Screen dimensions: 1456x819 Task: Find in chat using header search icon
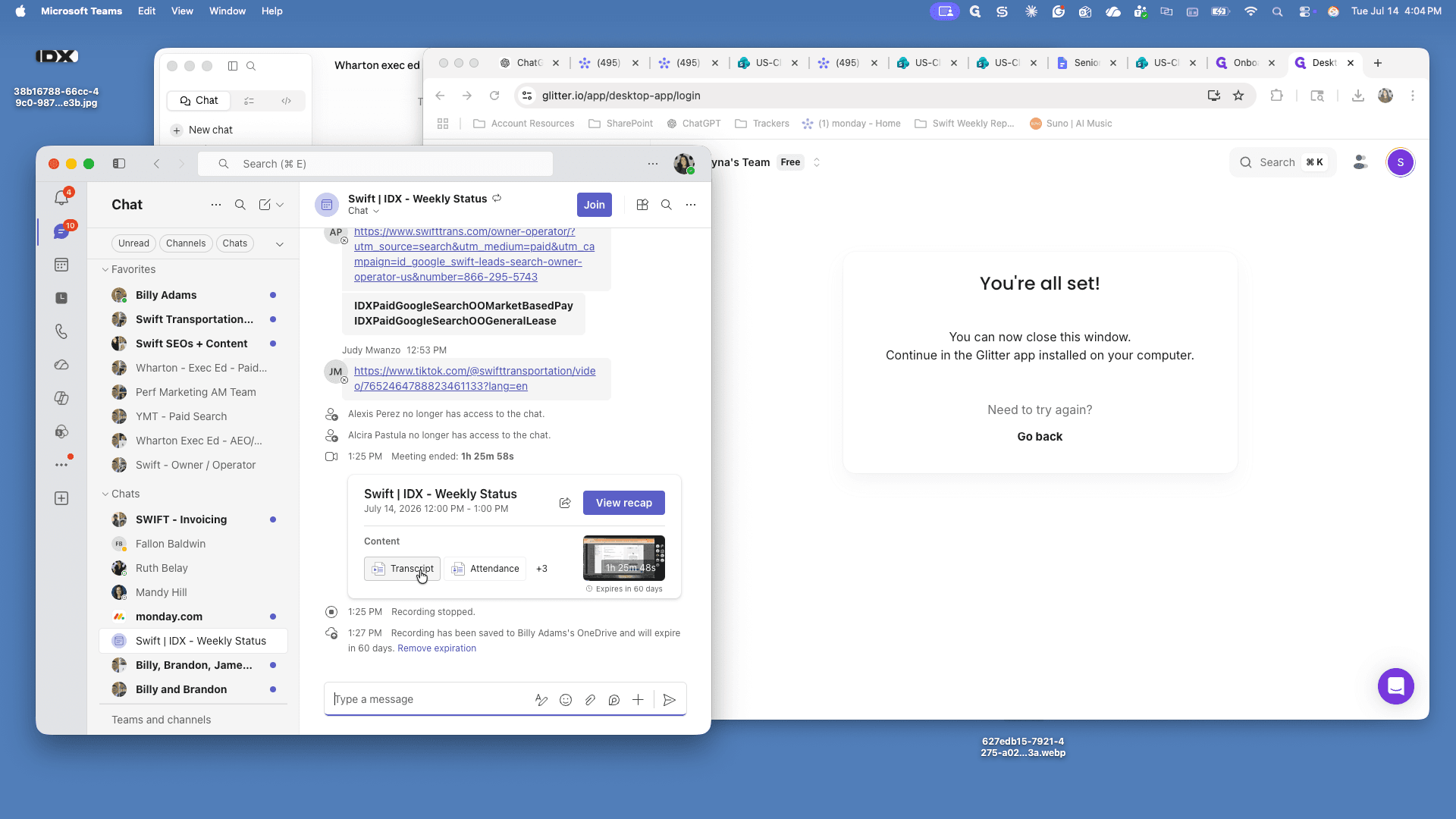pos(667,205)
